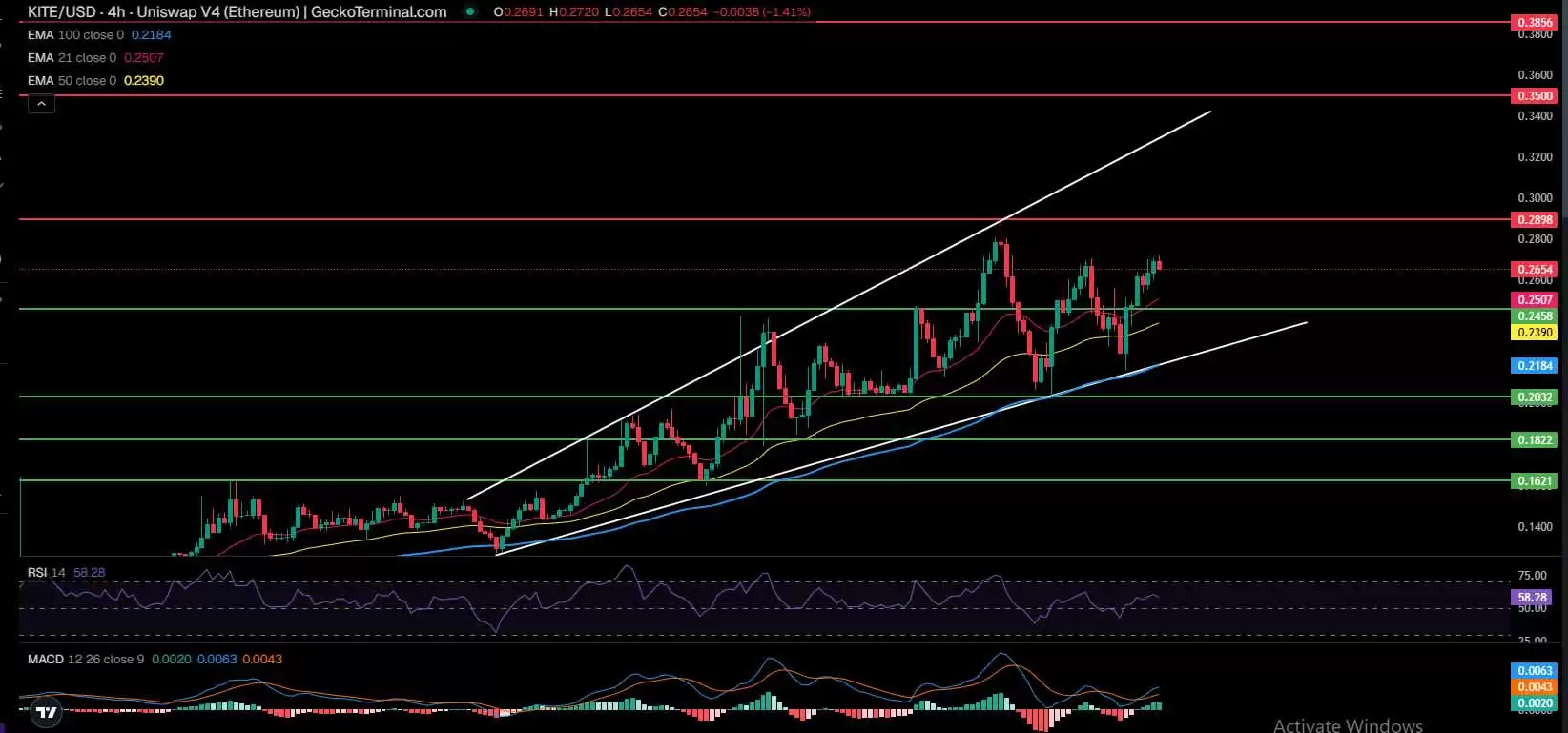The image size is (1568, 733).
Task: Click the current price 0.2654 label
Action: [1534, 269]
